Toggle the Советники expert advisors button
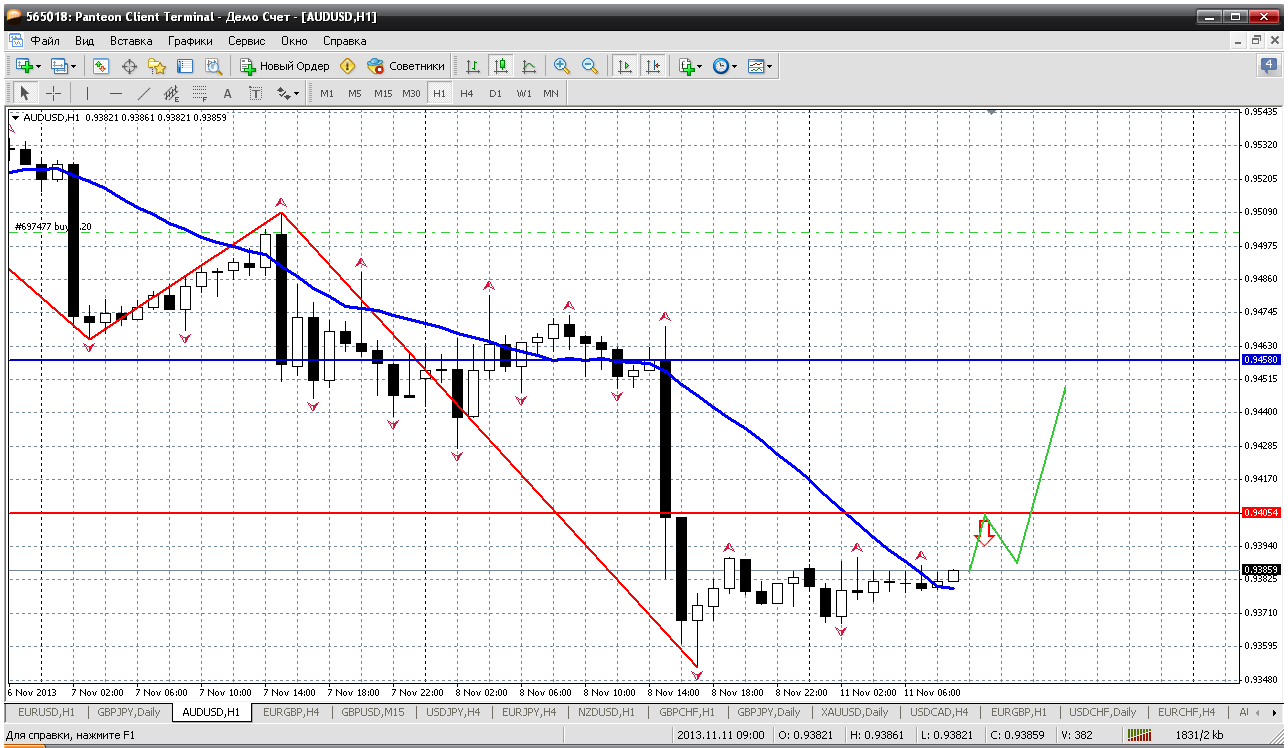 point(406,66)
